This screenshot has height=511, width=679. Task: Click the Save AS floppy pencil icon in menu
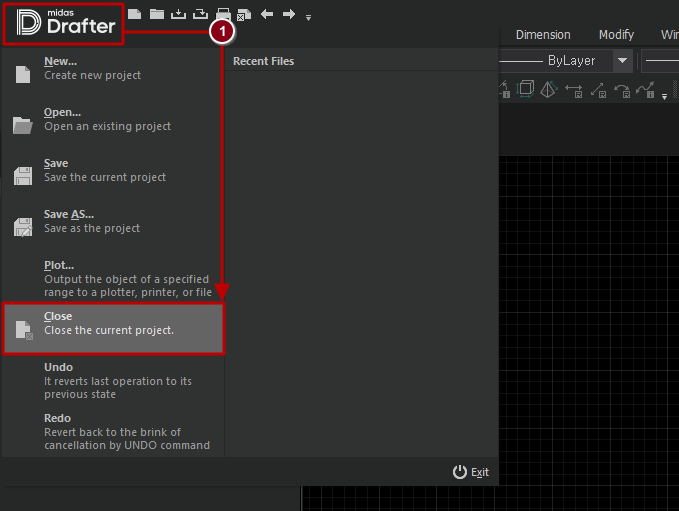(x=23, y=227)
